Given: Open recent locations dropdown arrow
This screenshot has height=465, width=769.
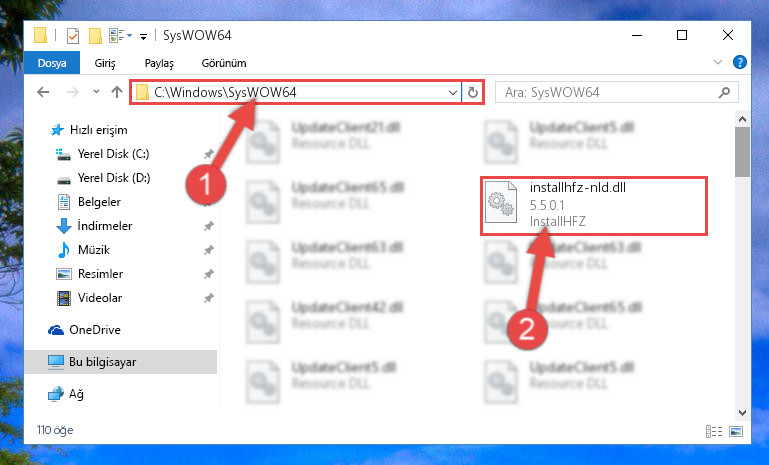Looking at the screenshot, I should point(96,92).
